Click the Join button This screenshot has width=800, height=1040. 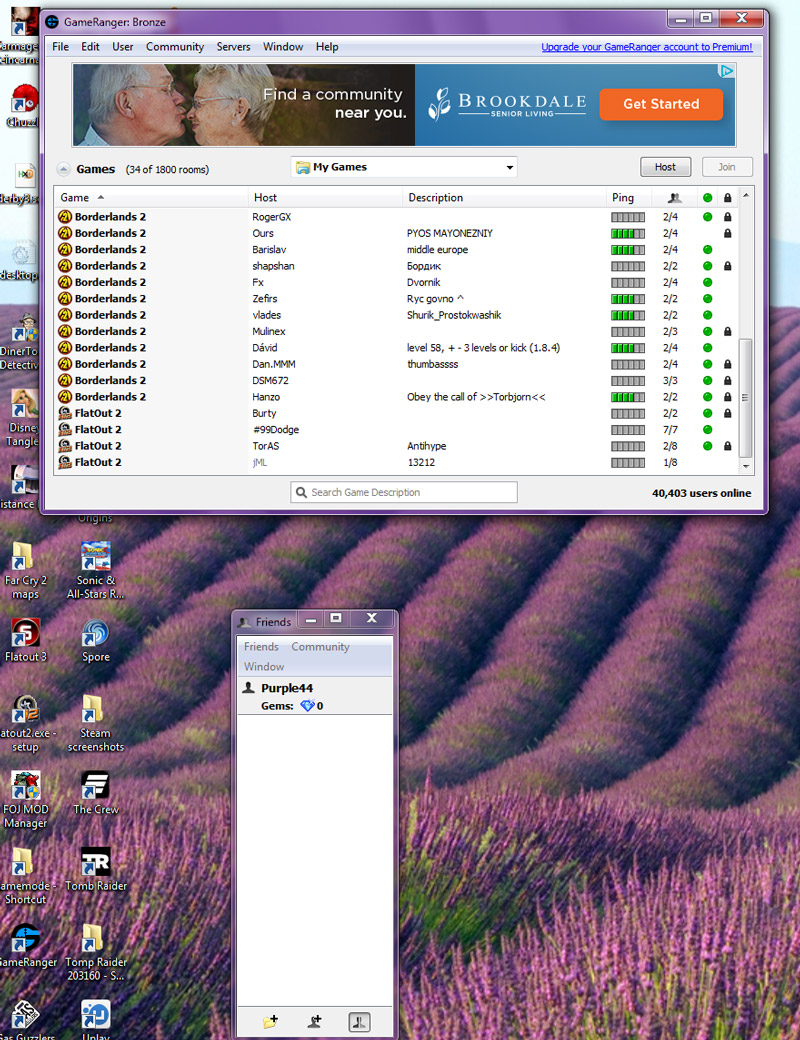[727, 167]
